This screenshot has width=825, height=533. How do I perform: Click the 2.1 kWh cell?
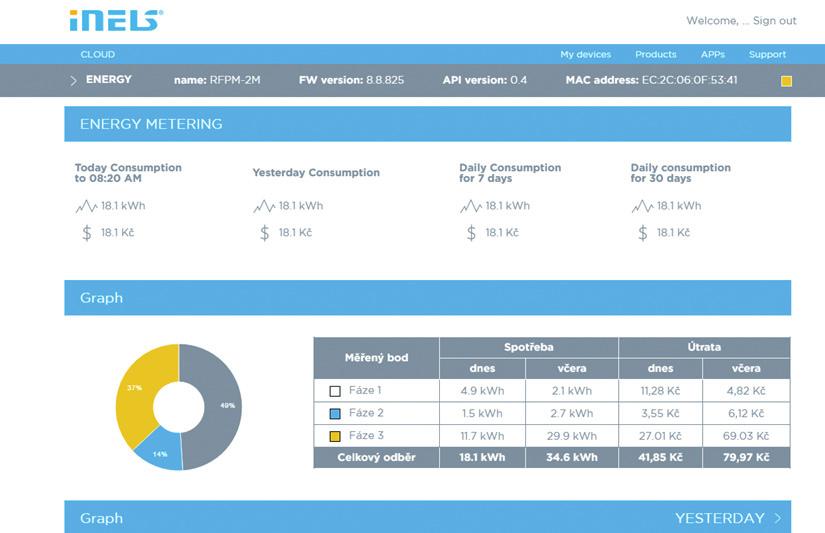(571, 391)
